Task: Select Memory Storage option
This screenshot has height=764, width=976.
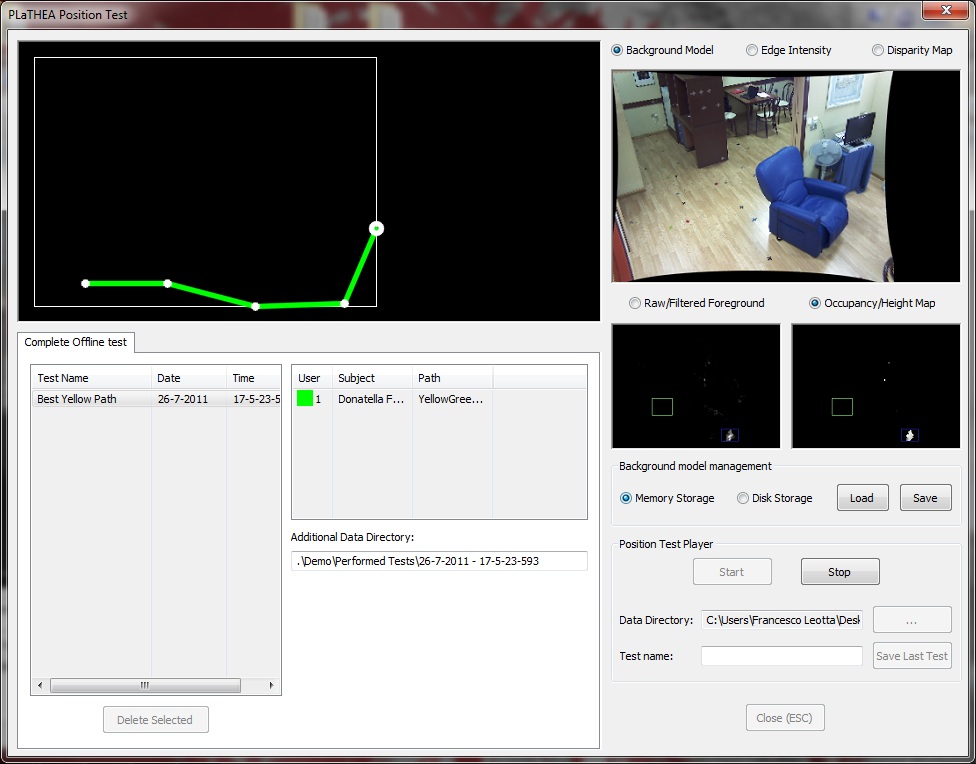Action: pyautogui.click(x=626, y=498)
